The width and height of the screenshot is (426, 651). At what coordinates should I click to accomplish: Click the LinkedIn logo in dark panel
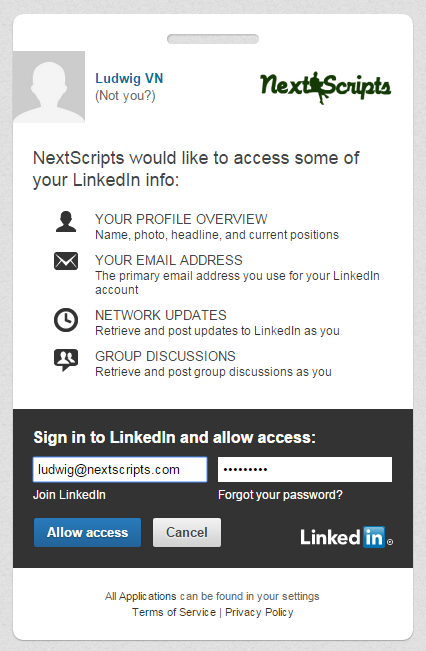tap(346, 537)
